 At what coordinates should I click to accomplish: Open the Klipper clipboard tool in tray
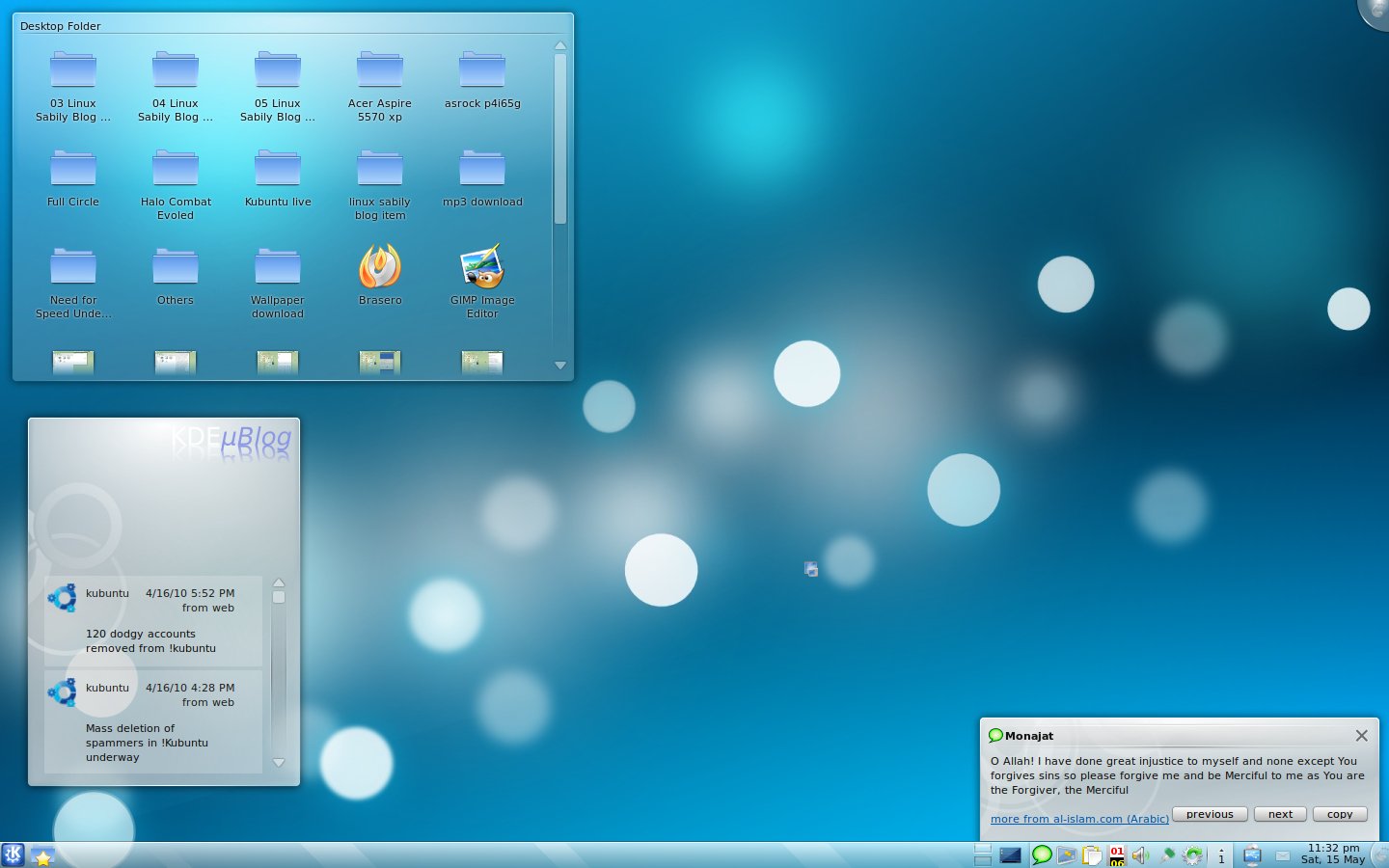pos(1092,855)
